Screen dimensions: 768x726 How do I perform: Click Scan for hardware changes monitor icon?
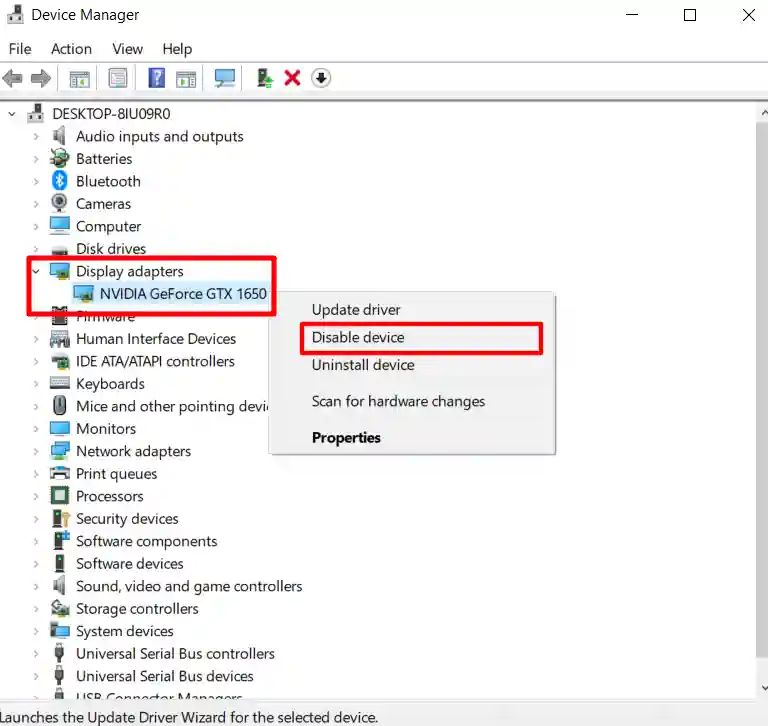coord(225,78)
